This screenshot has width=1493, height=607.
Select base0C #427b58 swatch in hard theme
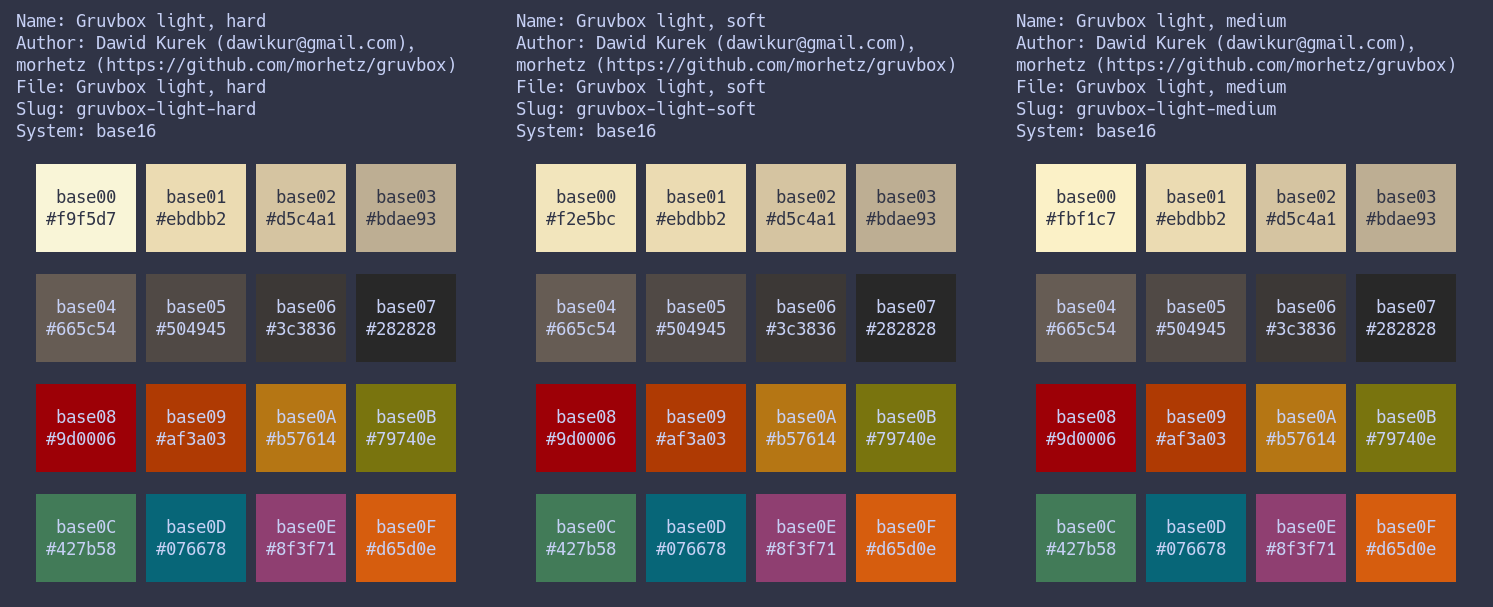[x=86, y=538]
